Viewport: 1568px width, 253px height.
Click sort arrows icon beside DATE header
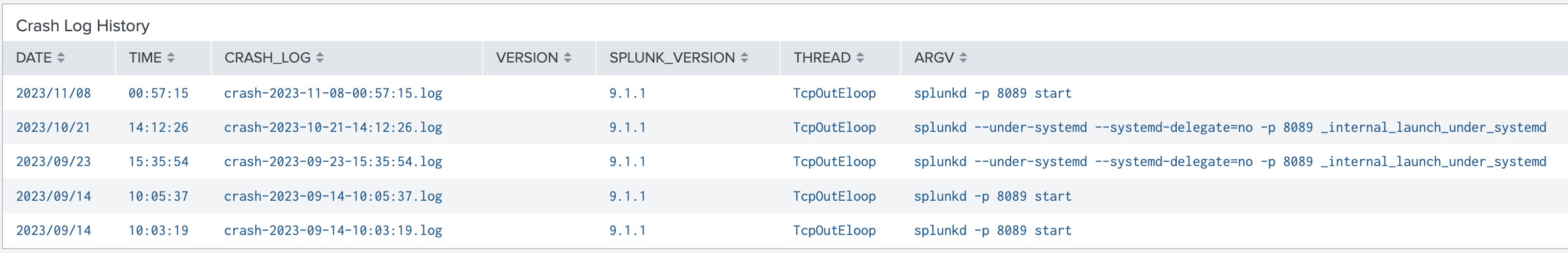click(x=61, y=58)
